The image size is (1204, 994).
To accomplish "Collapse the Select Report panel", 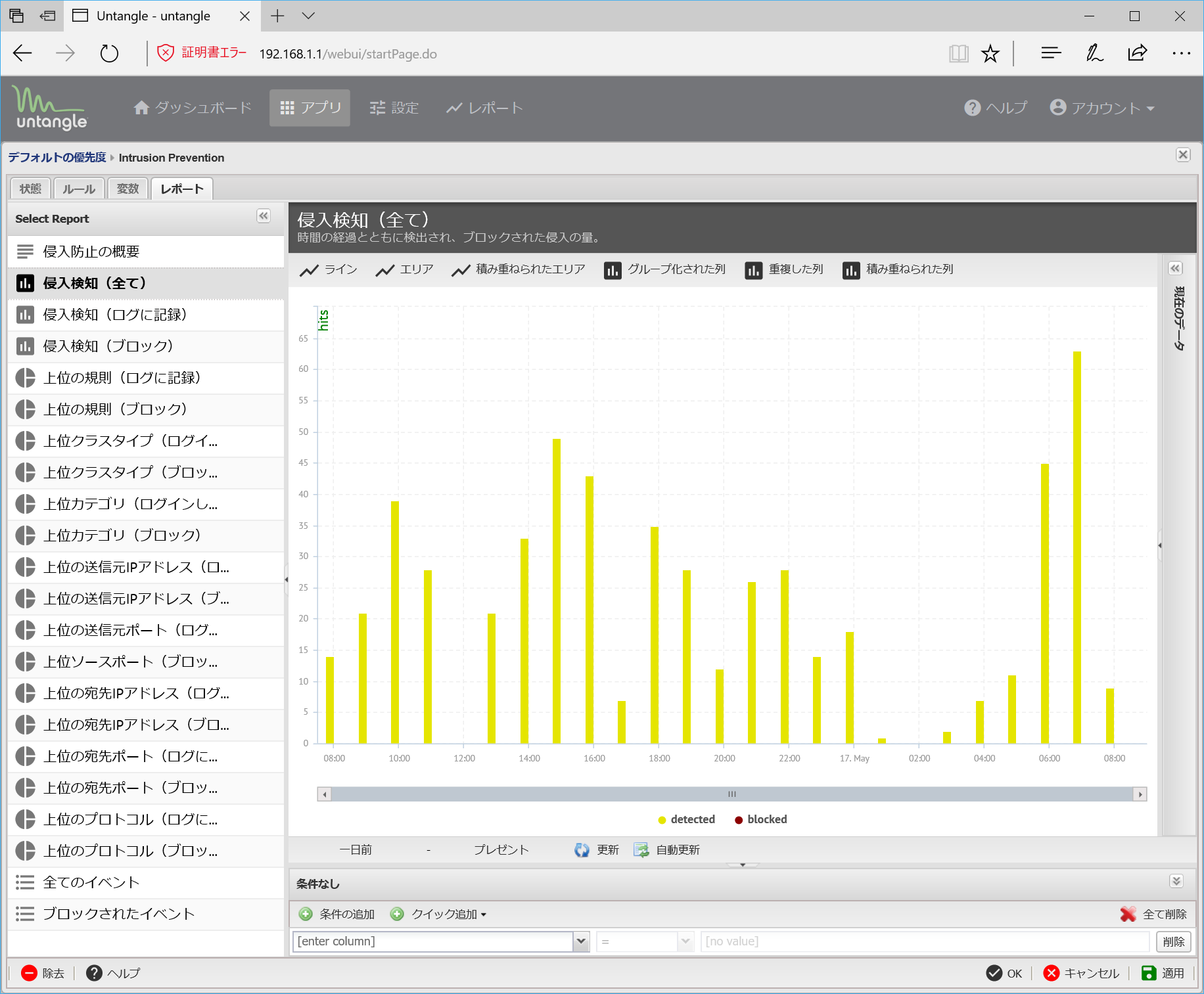I will 264,216.
